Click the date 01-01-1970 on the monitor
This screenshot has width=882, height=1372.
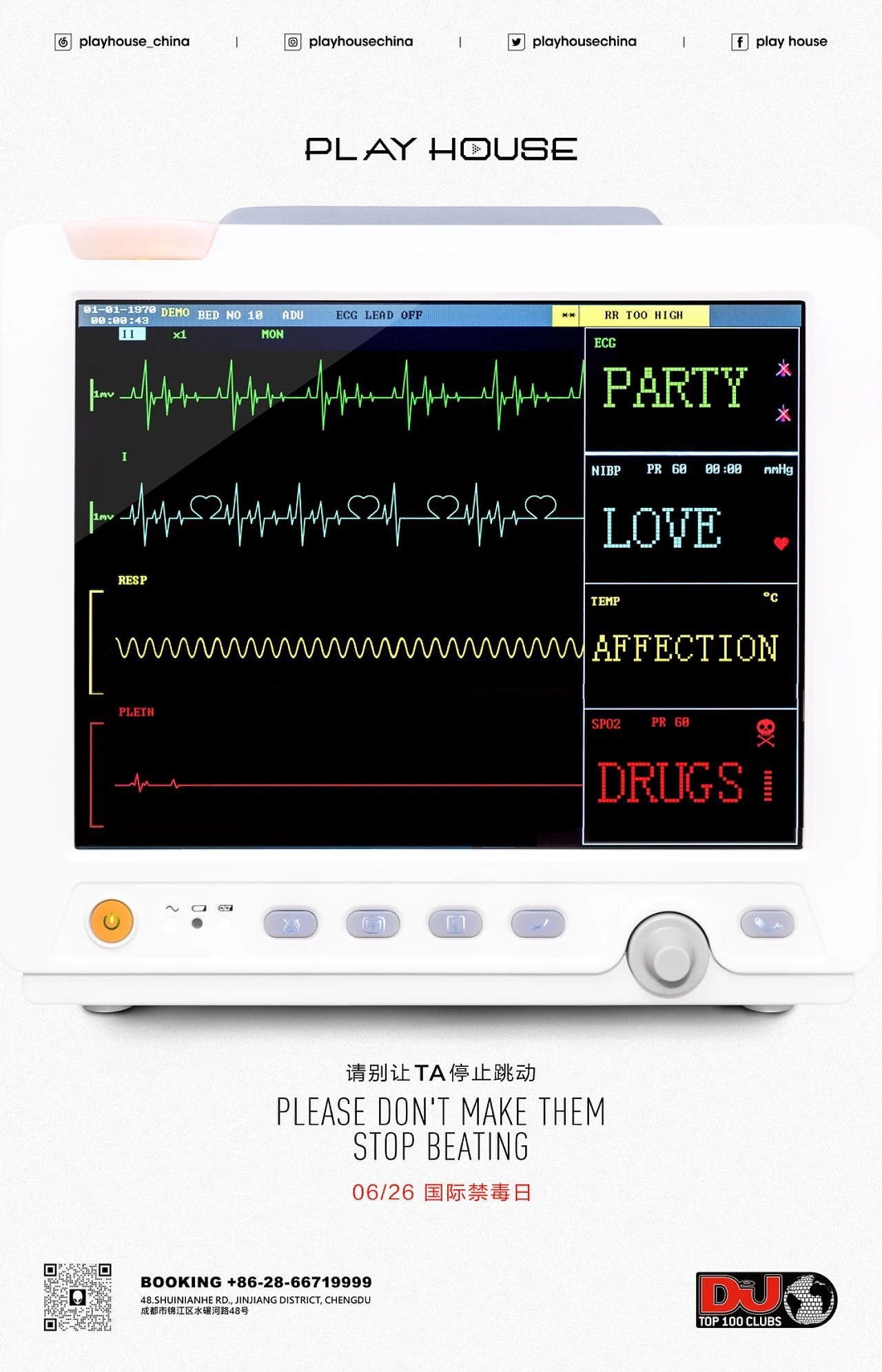coord(120,309)
